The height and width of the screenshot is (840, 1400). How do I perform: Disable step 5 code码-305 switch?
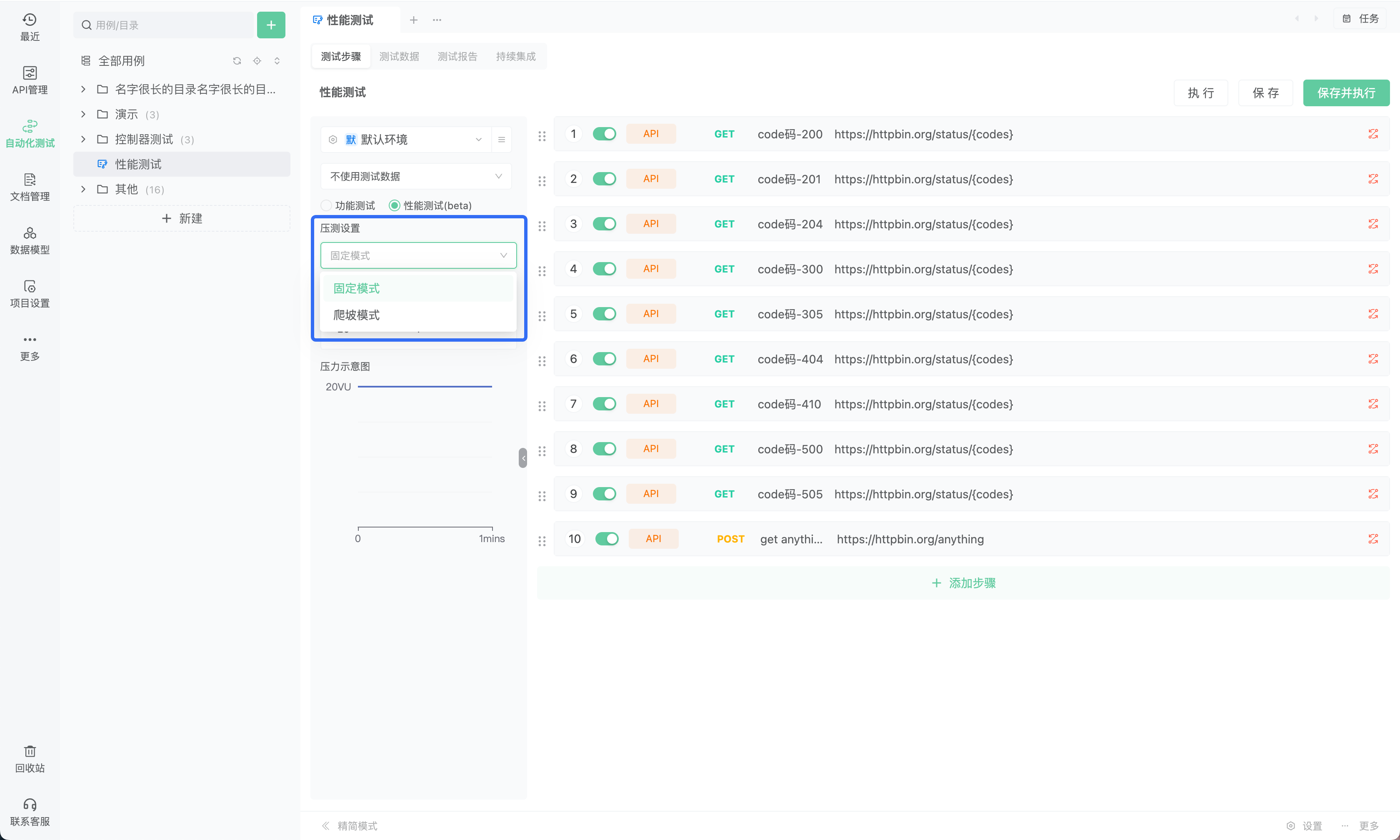[x=604, y=314]
